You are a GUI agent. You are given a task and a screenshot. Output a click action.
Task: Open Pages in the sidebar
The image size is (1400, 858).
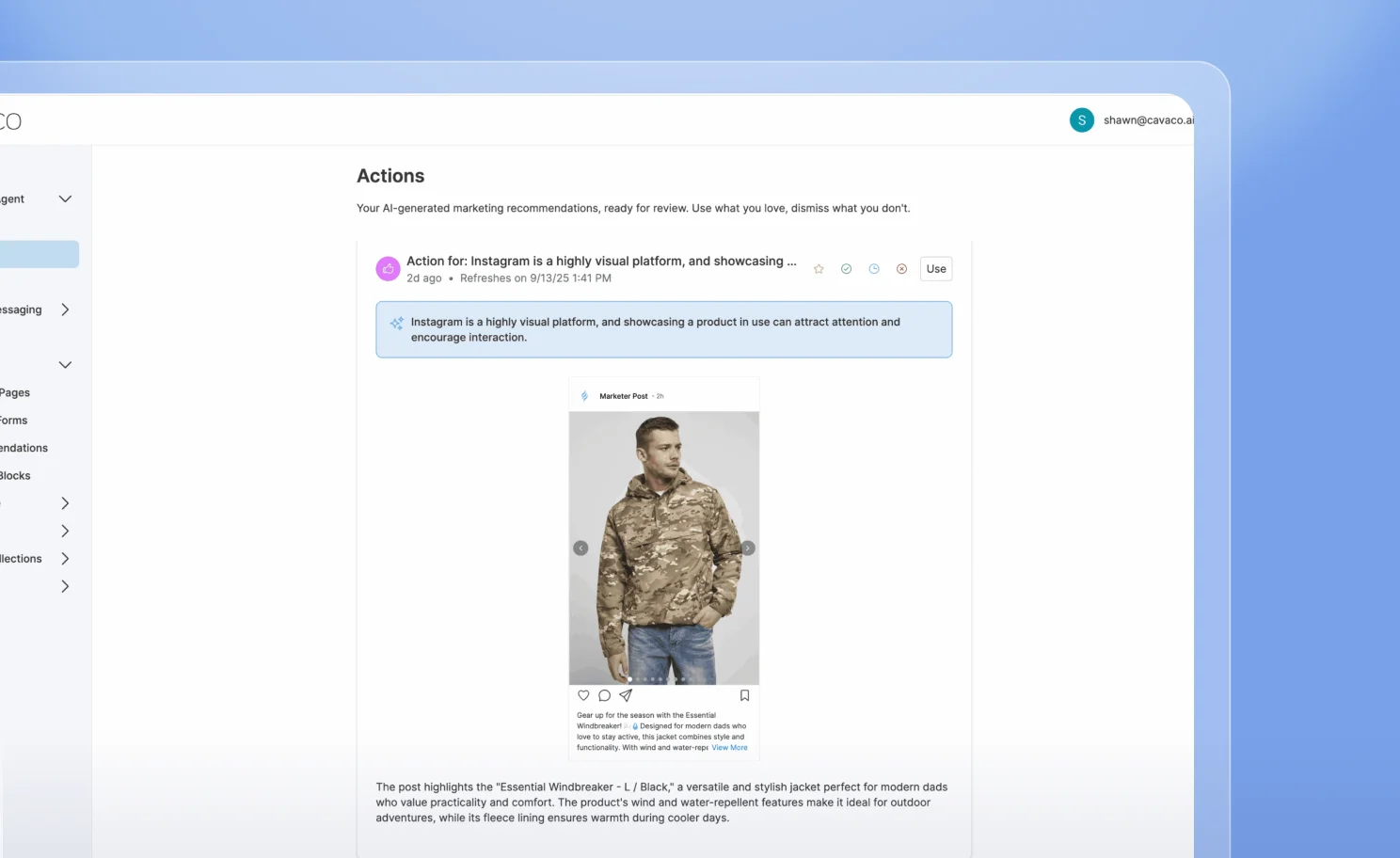click(15, 392)
